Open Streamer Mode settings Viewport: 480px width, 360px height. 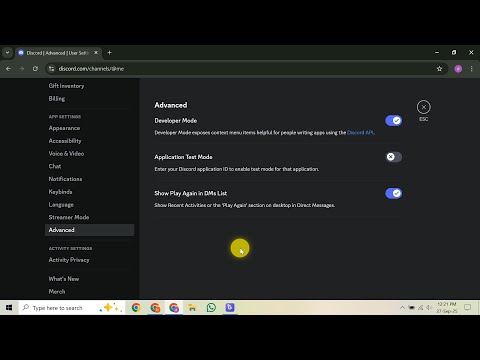coord(69,217)
